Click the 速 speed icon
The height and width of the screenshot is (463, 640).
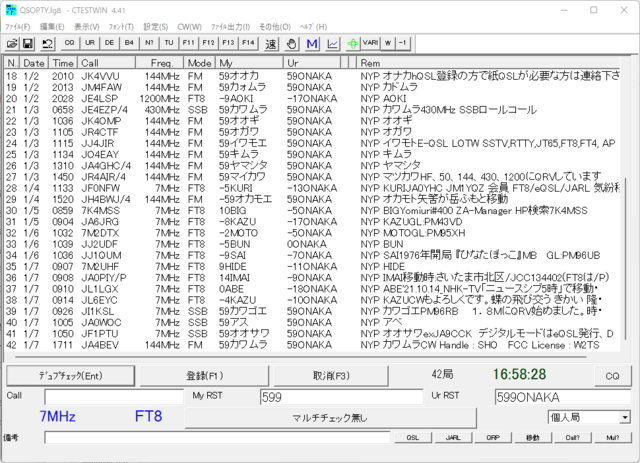(271, 43)
